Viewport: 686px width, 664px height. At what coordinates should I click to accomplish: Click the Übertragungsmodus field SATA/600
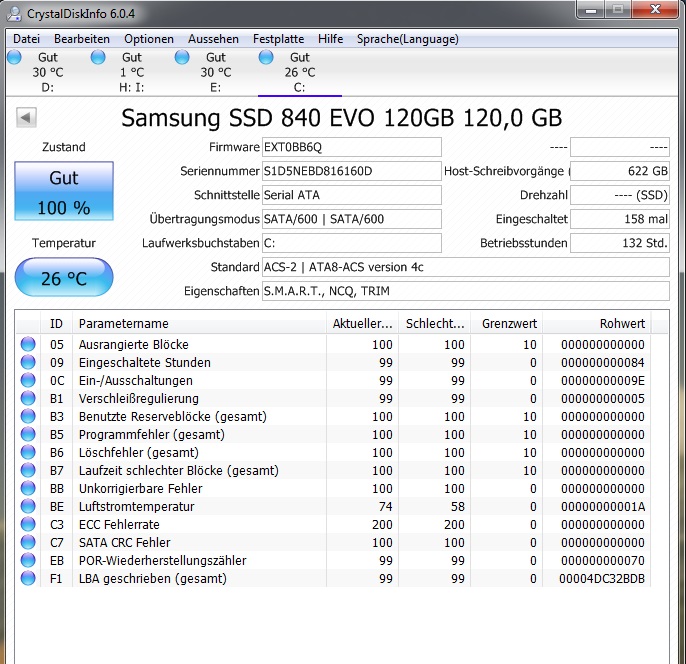coord(352,219)
